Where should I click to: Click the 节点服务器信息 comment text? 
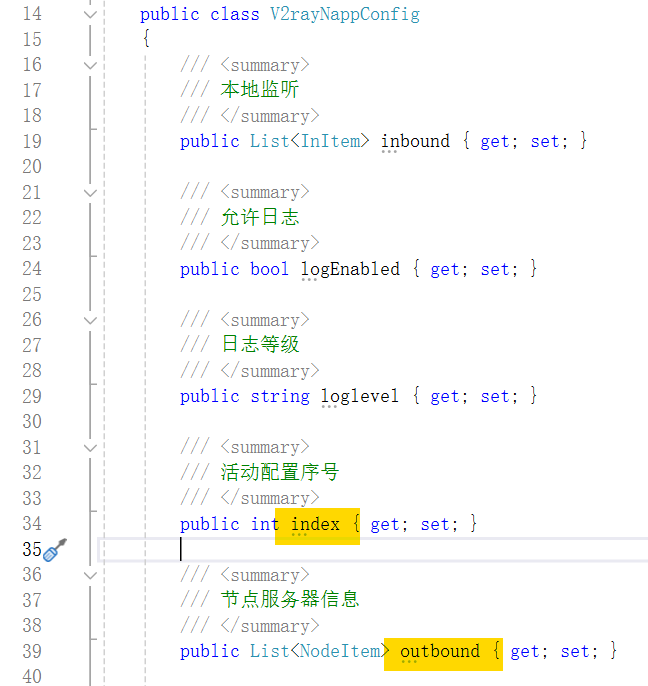click(290, 600)
